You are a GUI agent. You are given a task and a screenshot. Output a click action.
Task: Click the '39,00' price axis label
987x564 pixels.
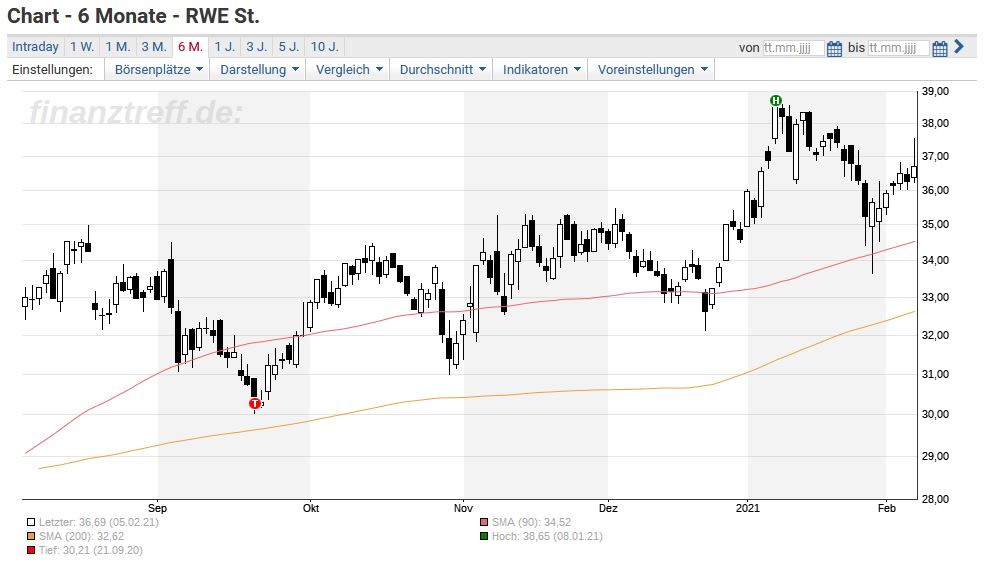coord(935,92)
